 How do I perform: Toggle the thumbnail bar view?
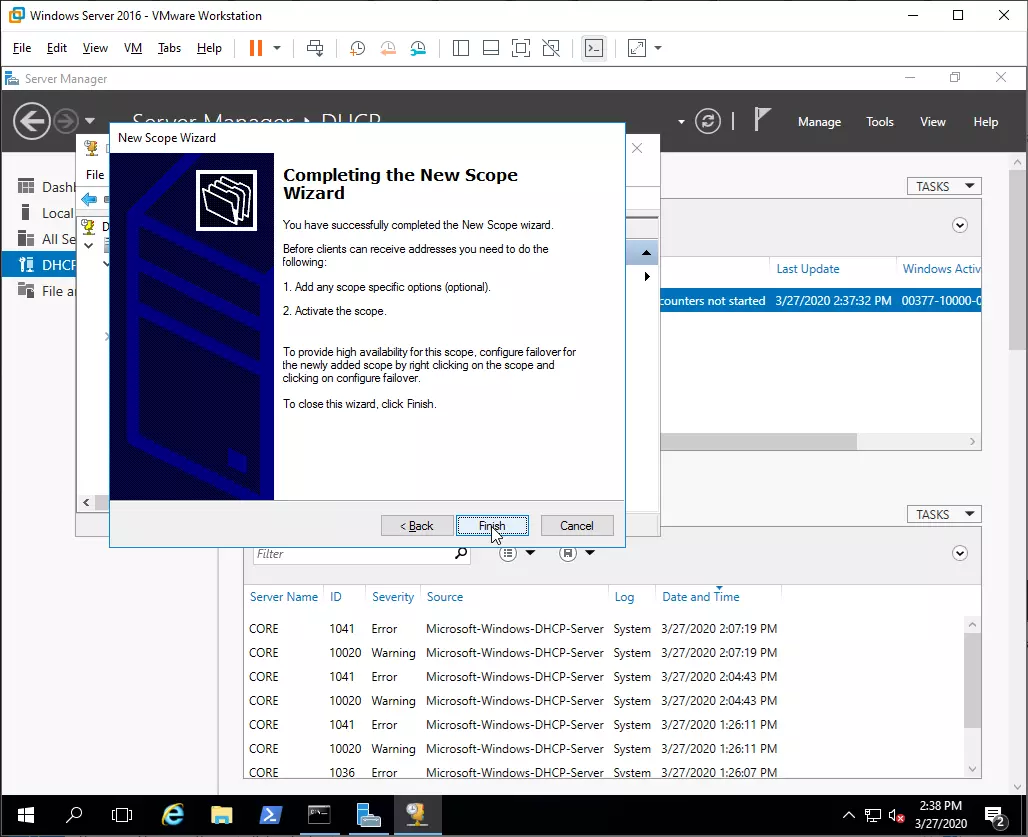tap(490, 48)
